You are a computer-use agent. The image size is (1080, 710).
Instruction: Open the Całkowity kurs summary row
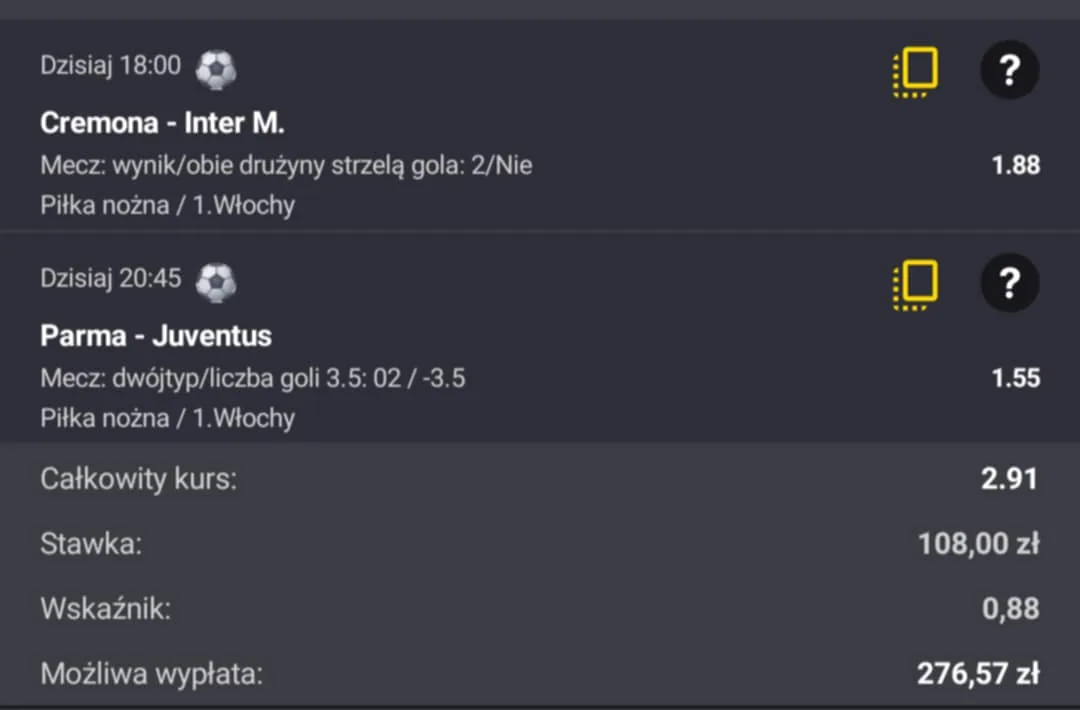pos(139,480)
